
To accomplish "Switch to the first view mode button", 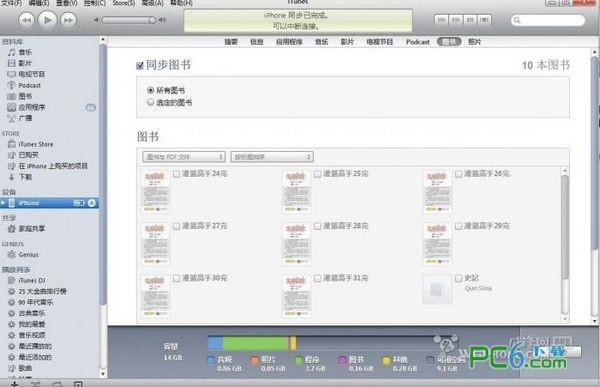I will [x=441, y=20].
